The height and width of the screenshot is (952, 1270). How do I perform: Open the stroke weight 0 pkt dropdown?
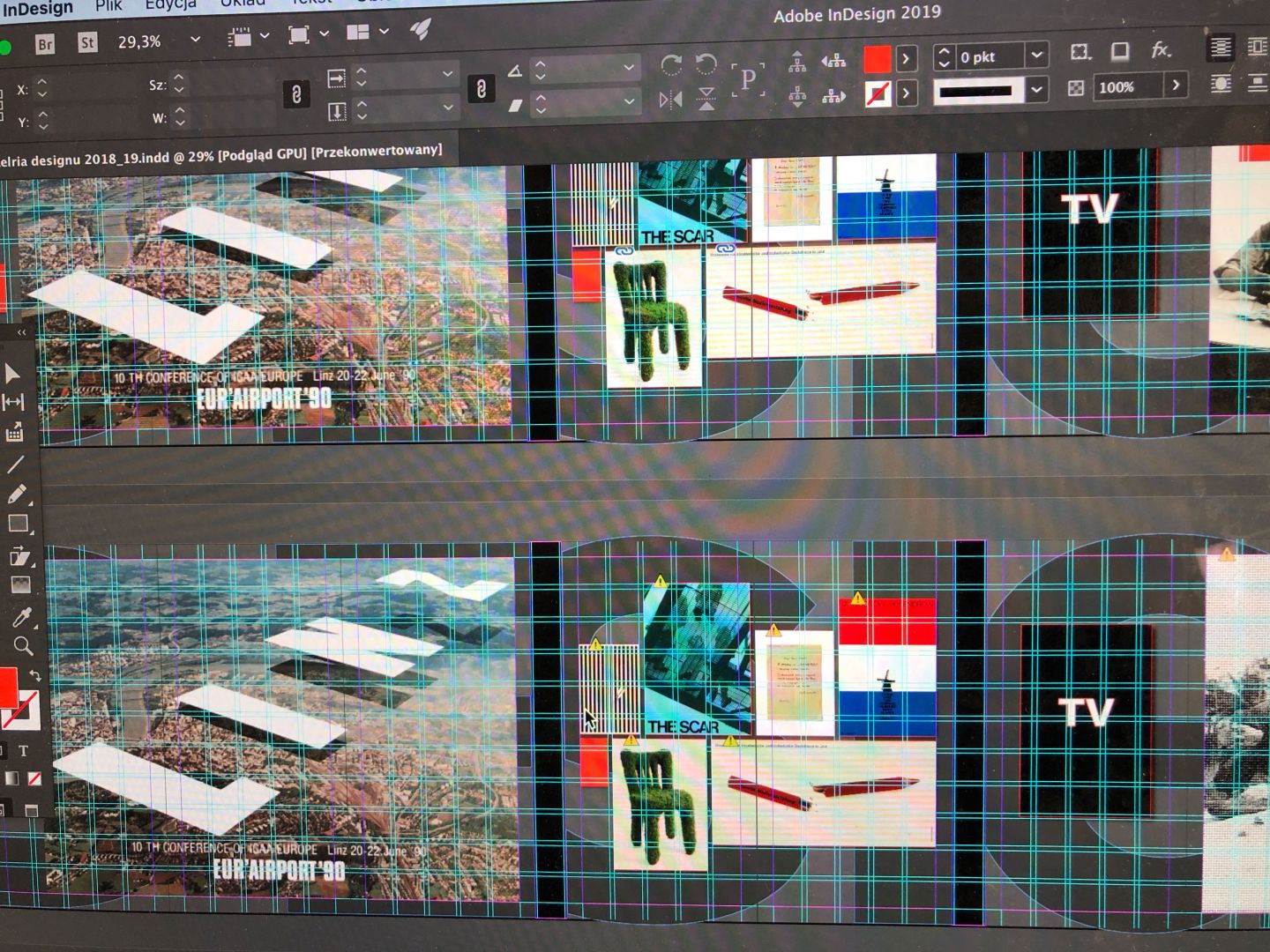(1037, 56)
